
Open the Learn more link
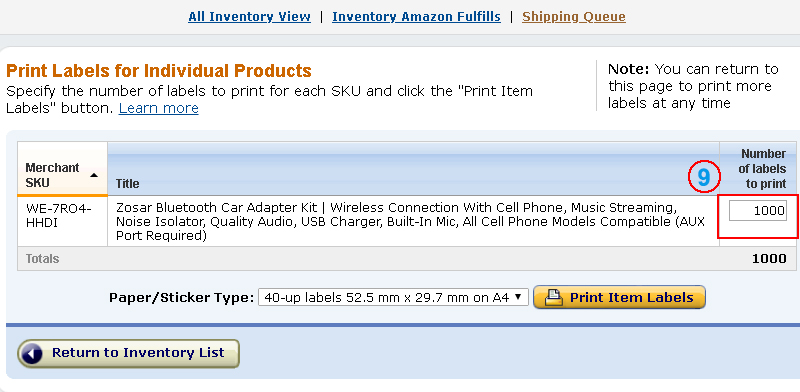click(x=159, y=108)
